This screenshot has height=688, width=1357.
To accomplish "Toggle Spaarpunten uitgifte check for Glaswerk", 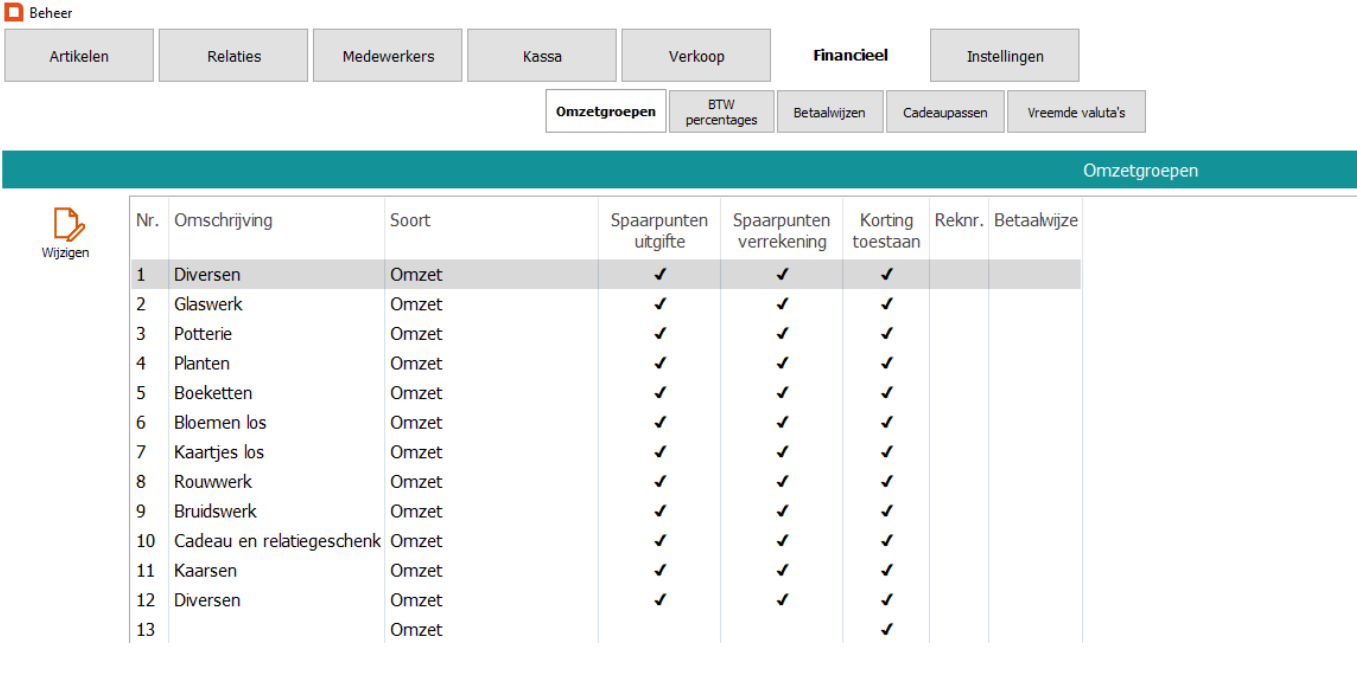I will pos(659,304).
